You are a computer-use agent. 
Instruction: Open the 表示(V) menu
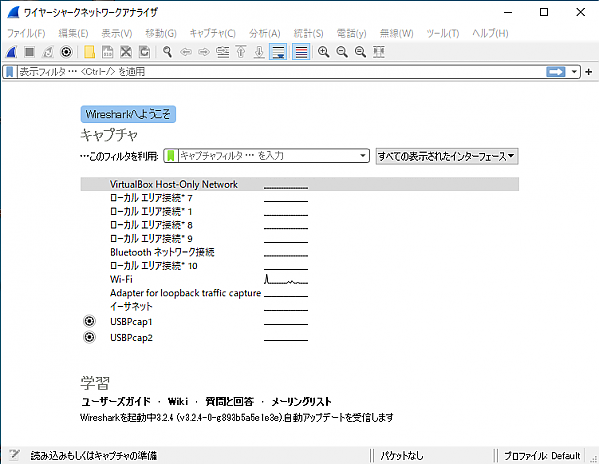point(117,34)
